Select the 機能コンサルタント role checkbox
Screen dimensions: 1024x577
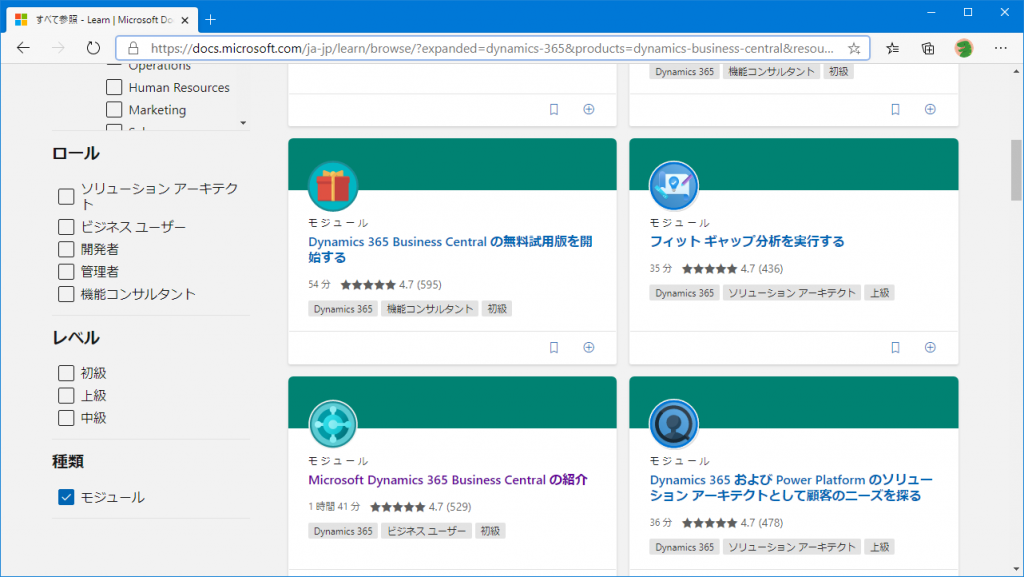pyautogui.click(x=66, y=294)
